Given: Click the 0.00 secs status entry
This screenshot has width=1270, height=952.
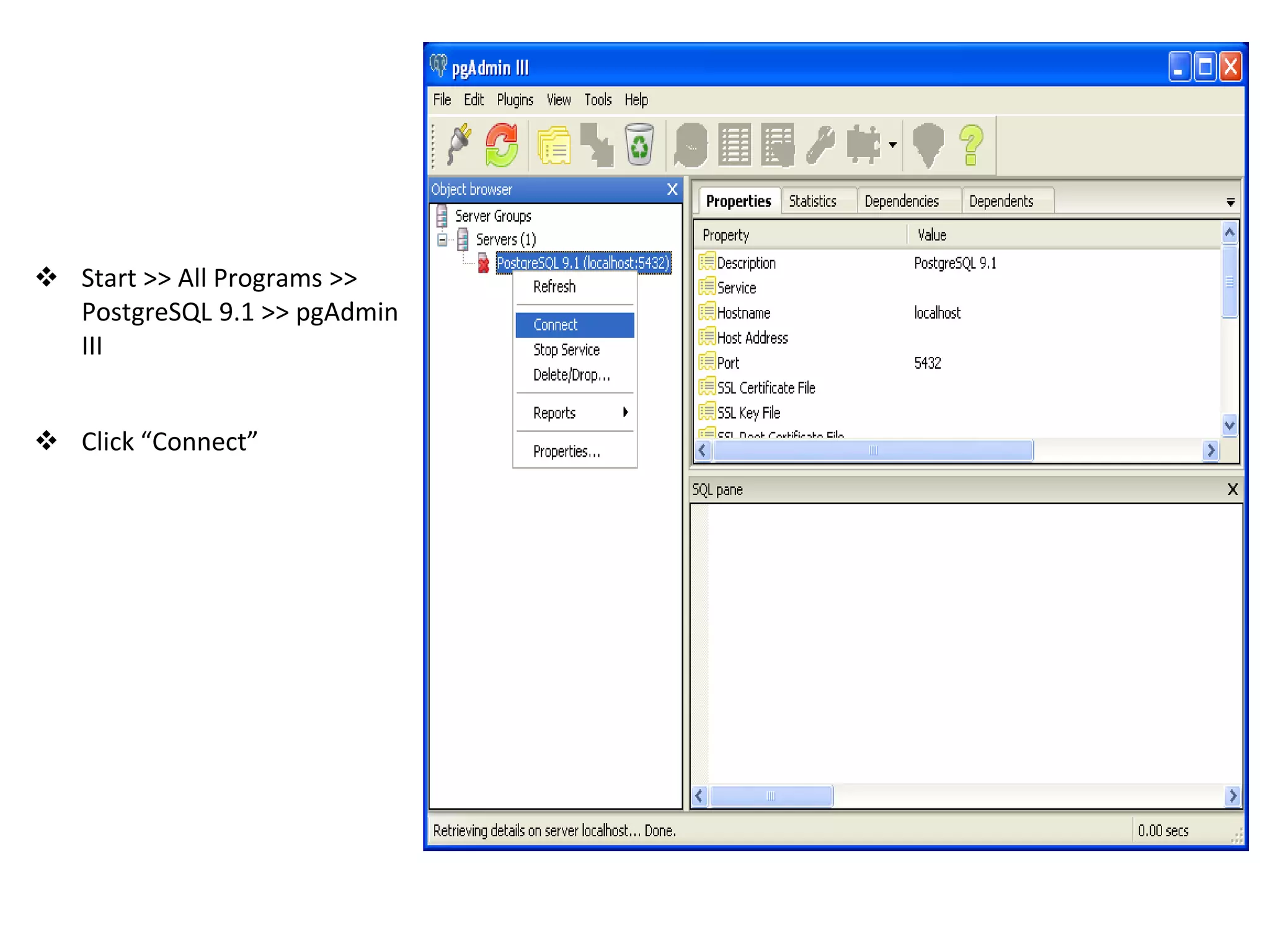Looking at the screenshot, I should coord(1163,831).
